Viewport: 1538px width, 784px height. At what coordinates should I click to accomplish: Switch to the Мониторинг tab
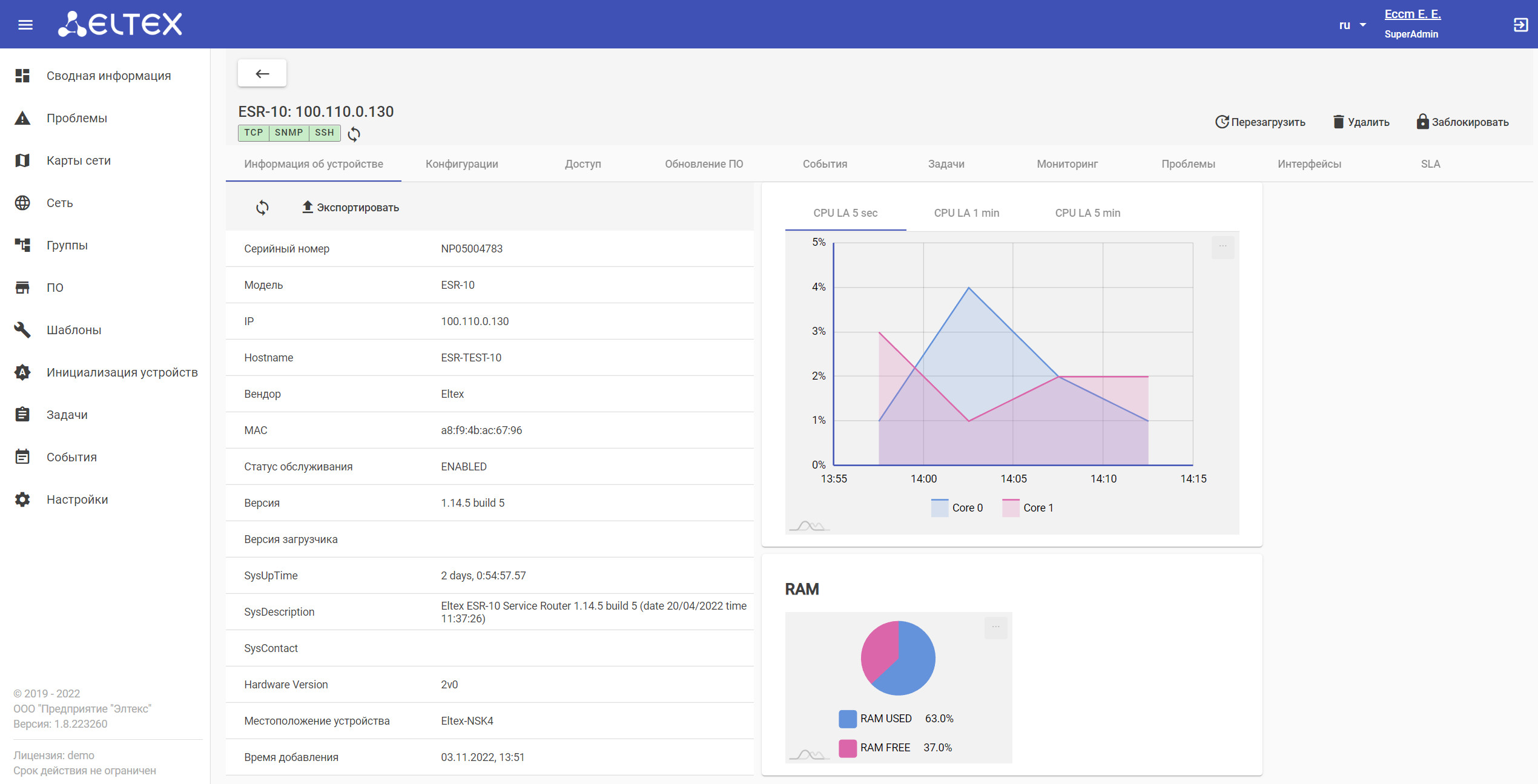pos(1067,164)
